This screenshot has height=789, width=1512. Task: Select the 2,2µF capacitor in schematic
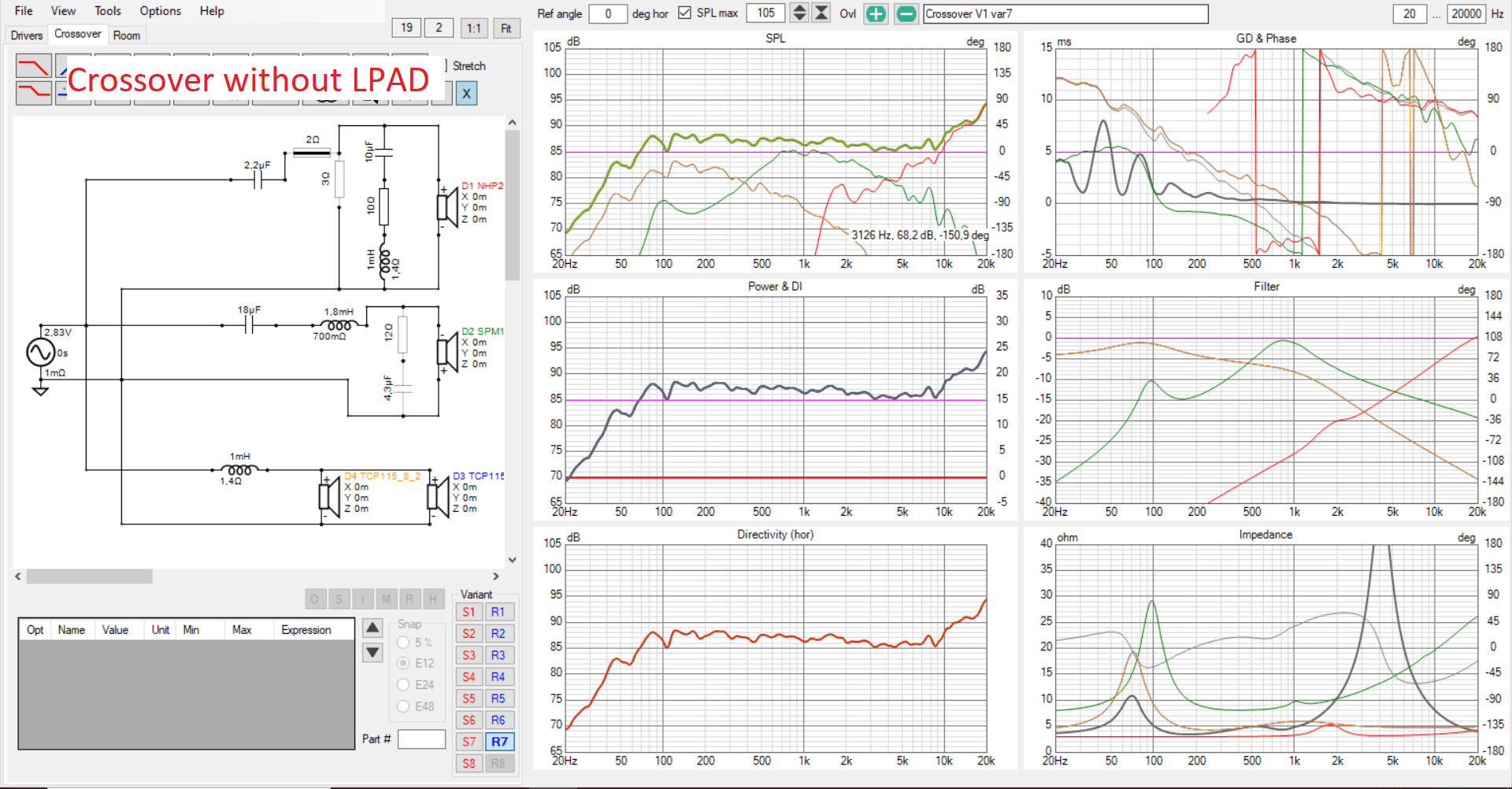coord(258,180)
